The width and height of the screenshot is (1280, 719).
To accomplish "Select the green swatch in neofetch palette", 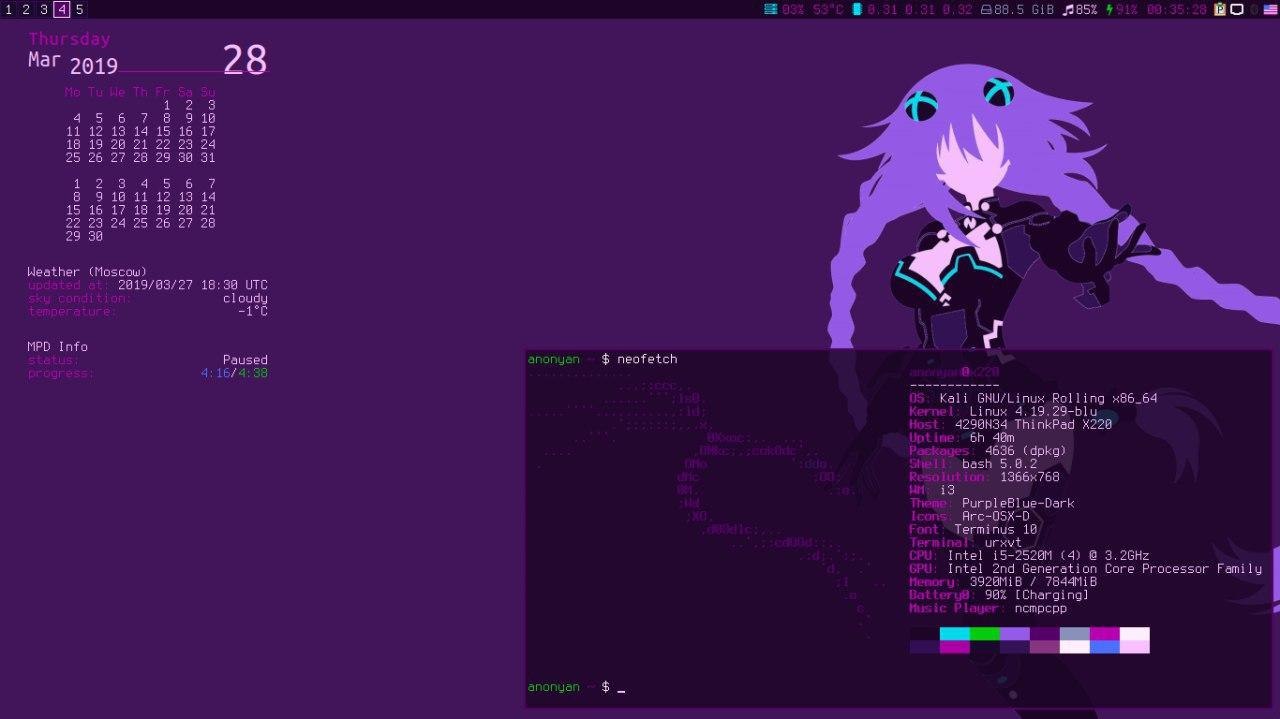I will [985, 633].
